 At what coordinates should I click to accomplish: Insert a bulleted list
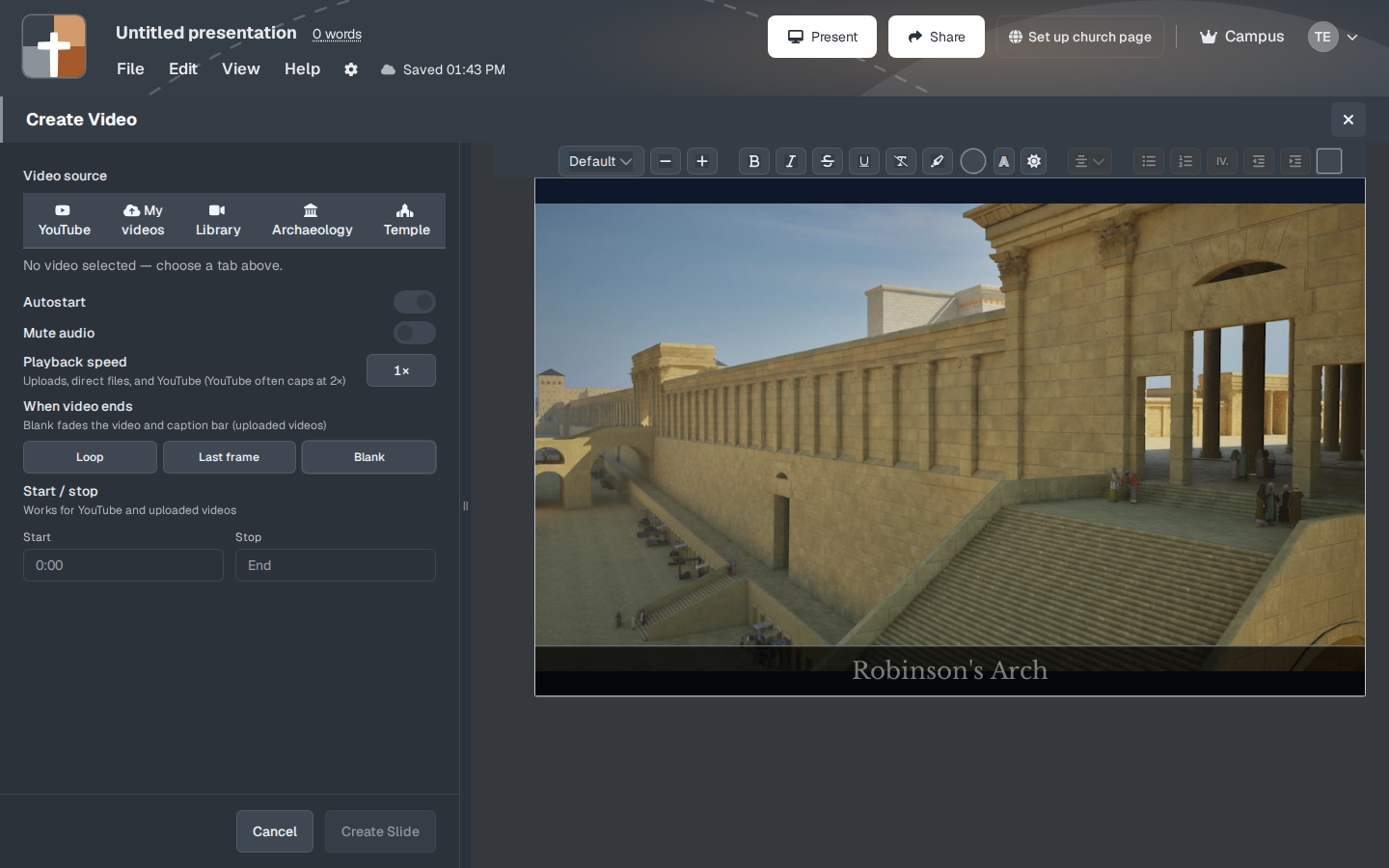pyautogui.click(x=1149, y=161)
